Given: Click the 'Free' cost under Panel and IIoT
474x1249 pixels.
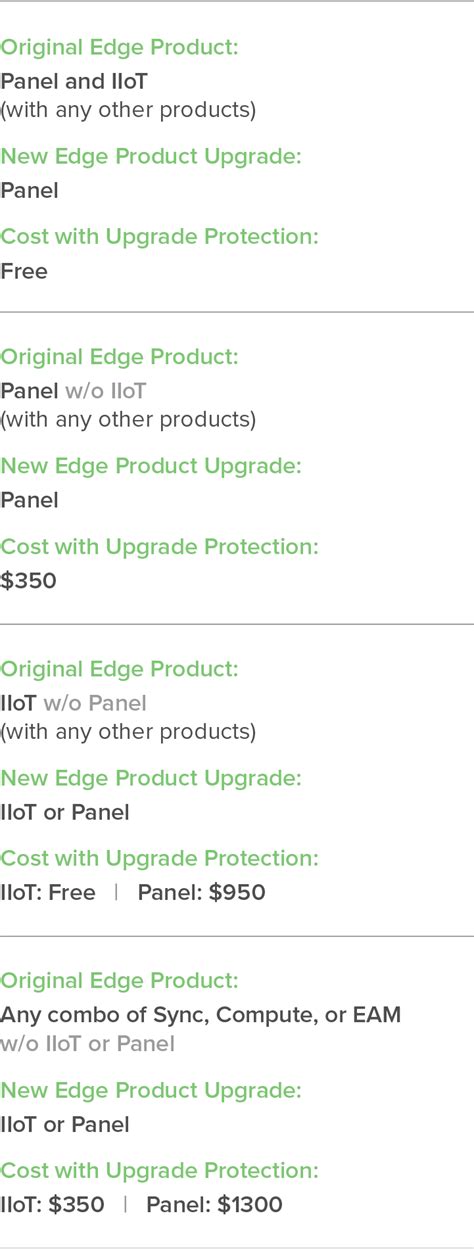Looking at the screenshot, I should [x=24, y=272].
